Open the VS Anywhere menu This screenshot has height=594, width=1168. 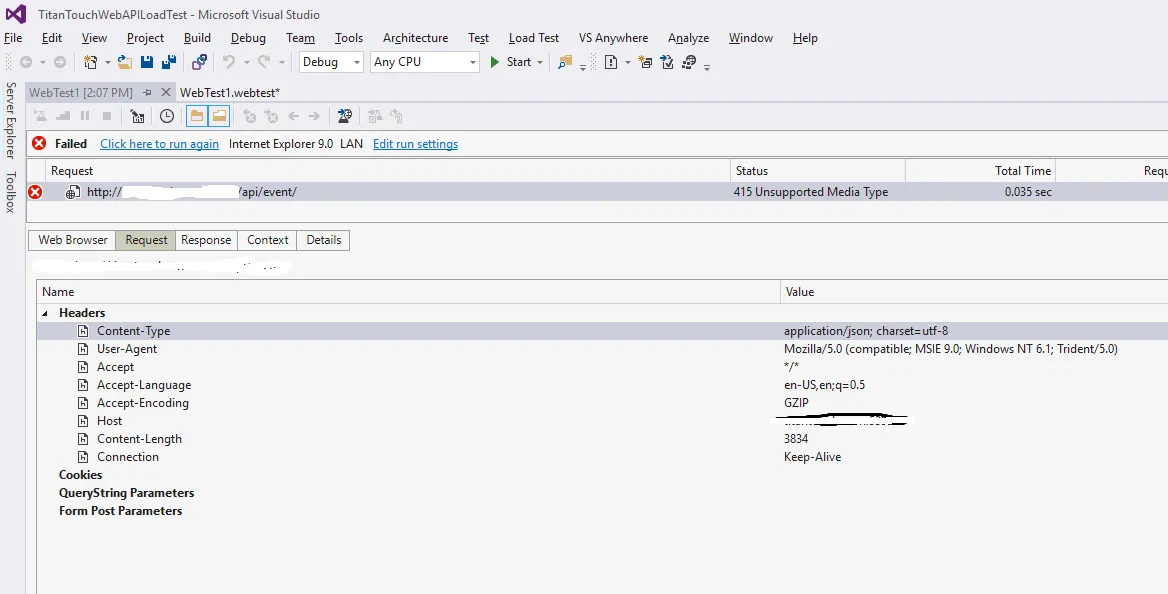click(613, 38)
